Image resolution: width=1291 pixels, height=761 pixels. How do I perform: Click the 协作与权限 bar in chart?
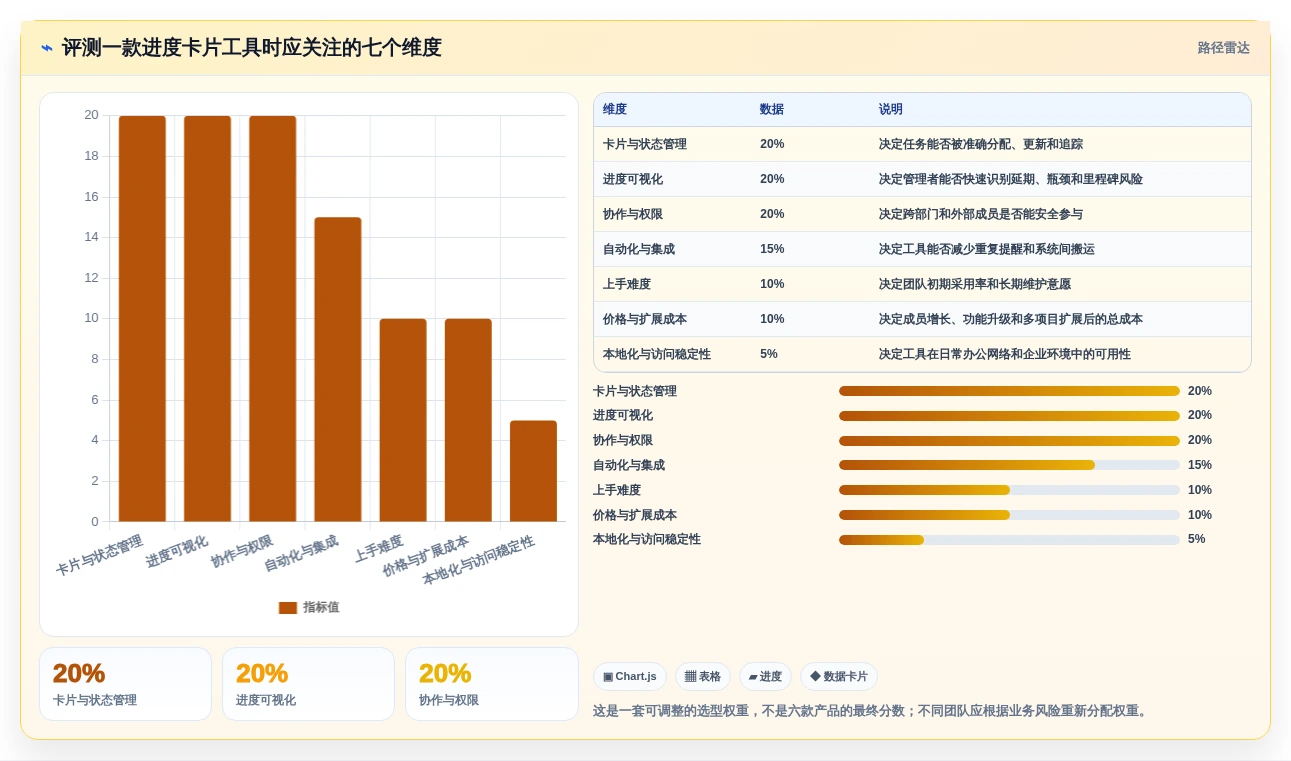pos(273,319)
